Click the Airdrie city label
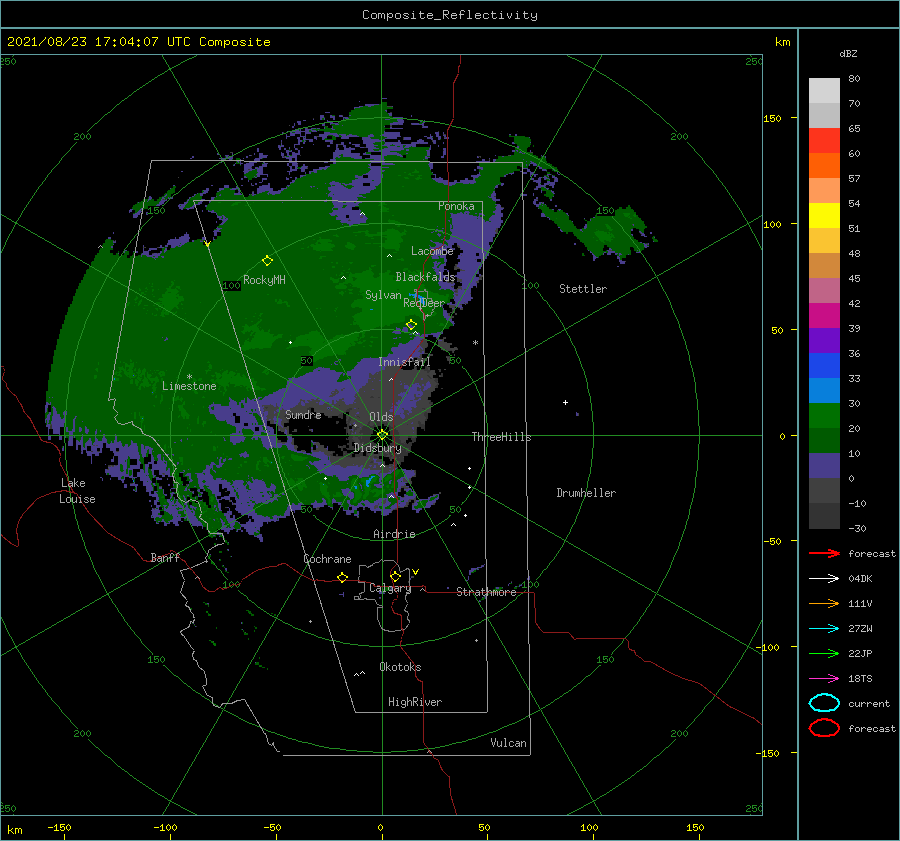Image resolution: width=900 pixels, height=841 pixels. (394, 534)
